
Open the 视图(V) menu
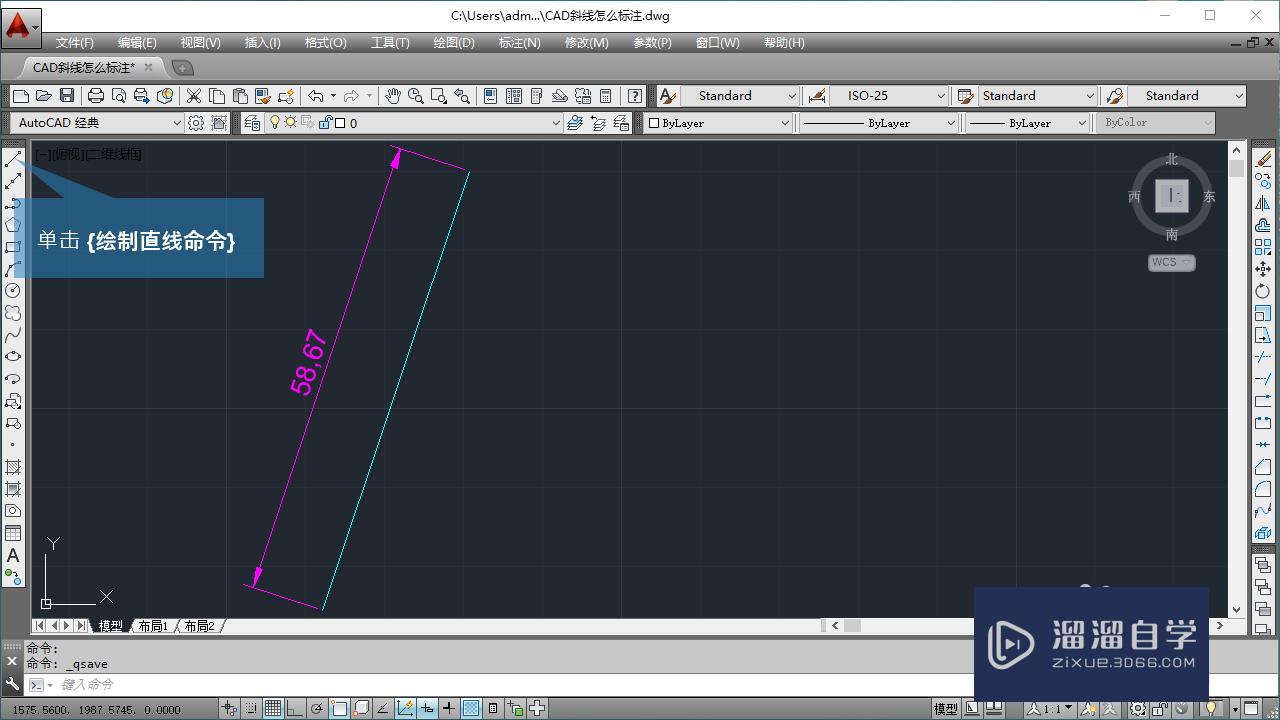200,43
